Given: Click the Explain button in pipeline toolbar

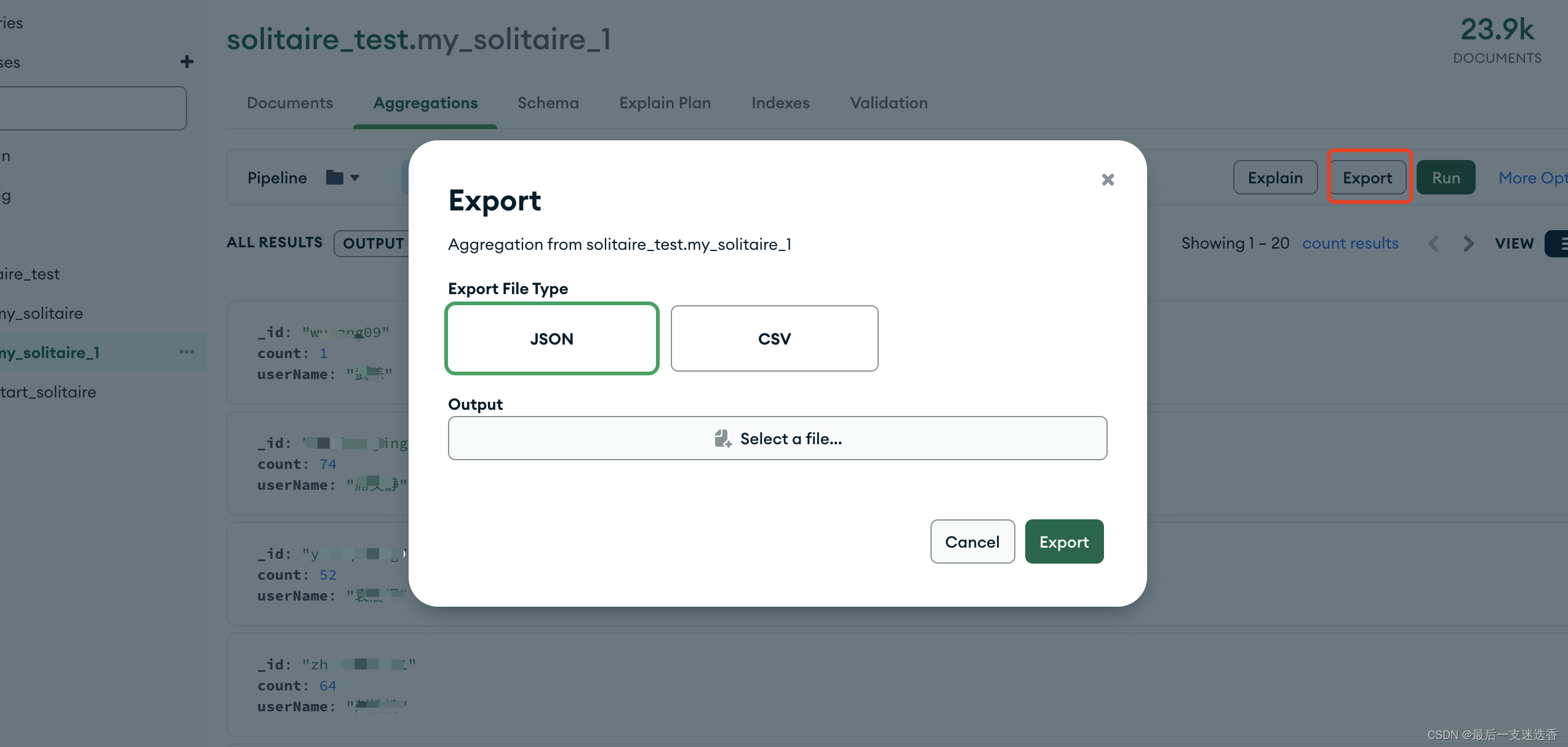Looking at the screenshot, I should (1275, 177).
